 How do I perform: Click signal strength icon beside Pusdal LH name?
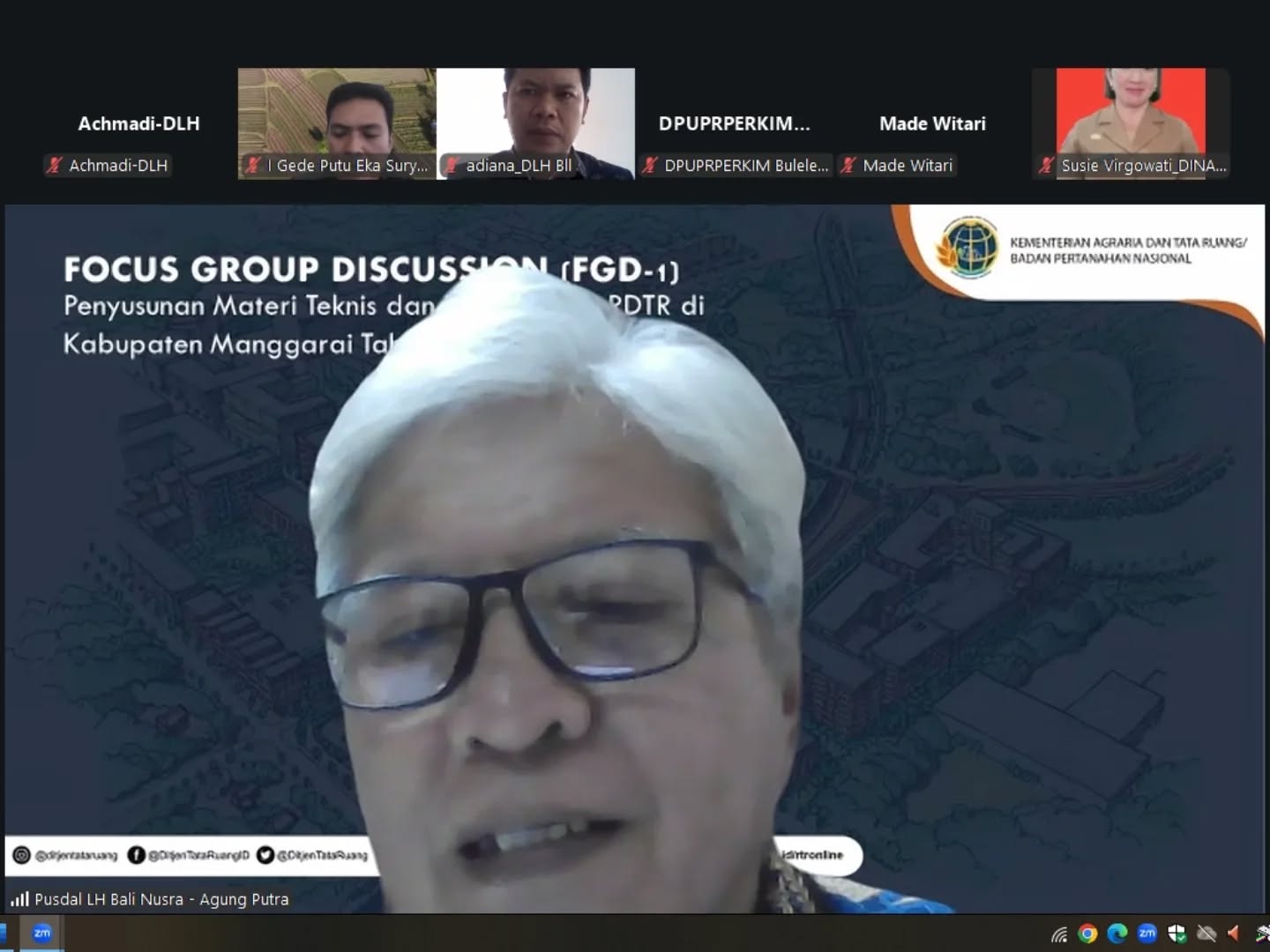(x=19, y=899)
